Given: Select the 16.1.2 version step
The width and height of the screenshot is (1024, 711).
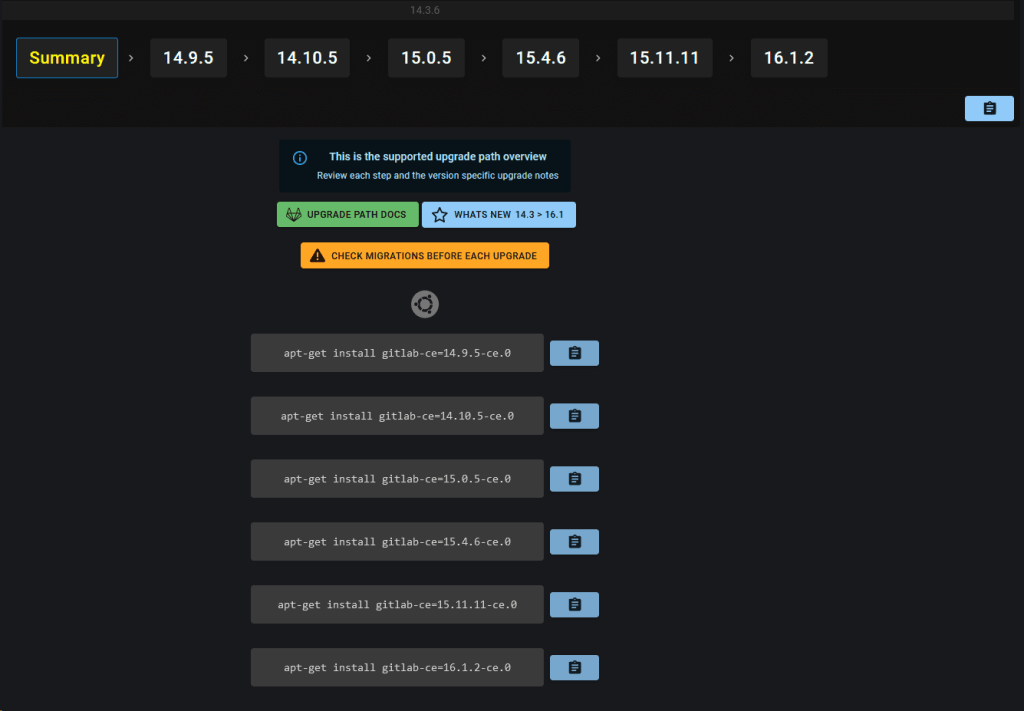Looking at the screenshot, I should (x=789, y=57).
